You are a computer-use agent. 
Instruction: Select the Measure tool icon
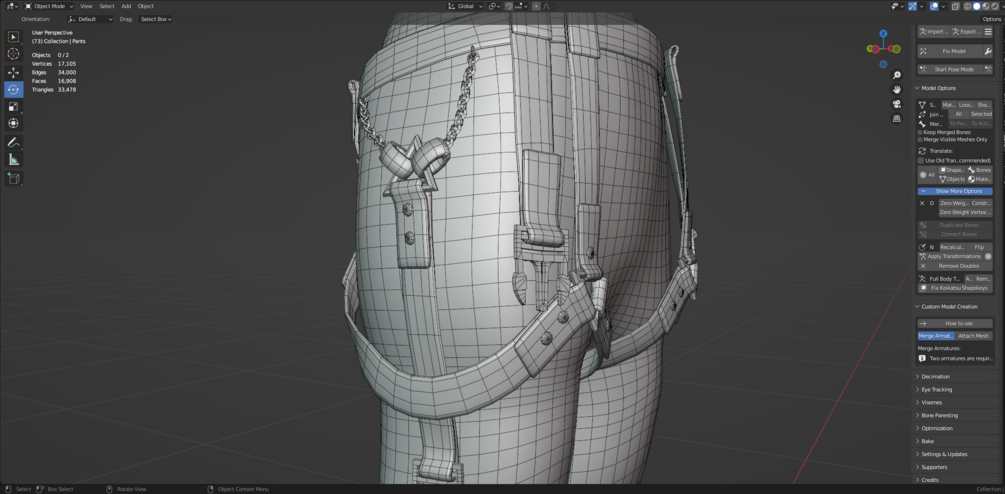click(13, 160)
